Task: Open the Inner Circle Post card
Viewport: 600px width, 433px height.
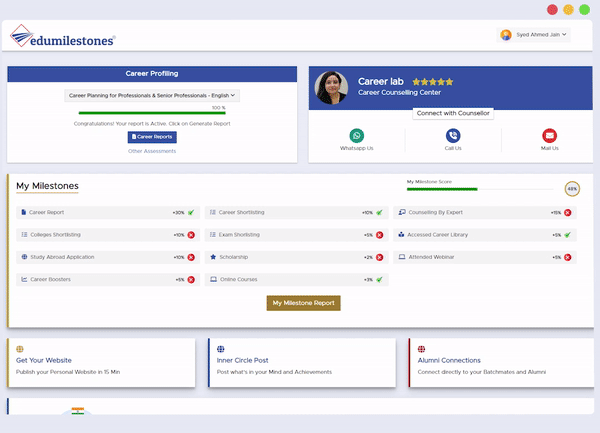Action: tap(302, 363)
